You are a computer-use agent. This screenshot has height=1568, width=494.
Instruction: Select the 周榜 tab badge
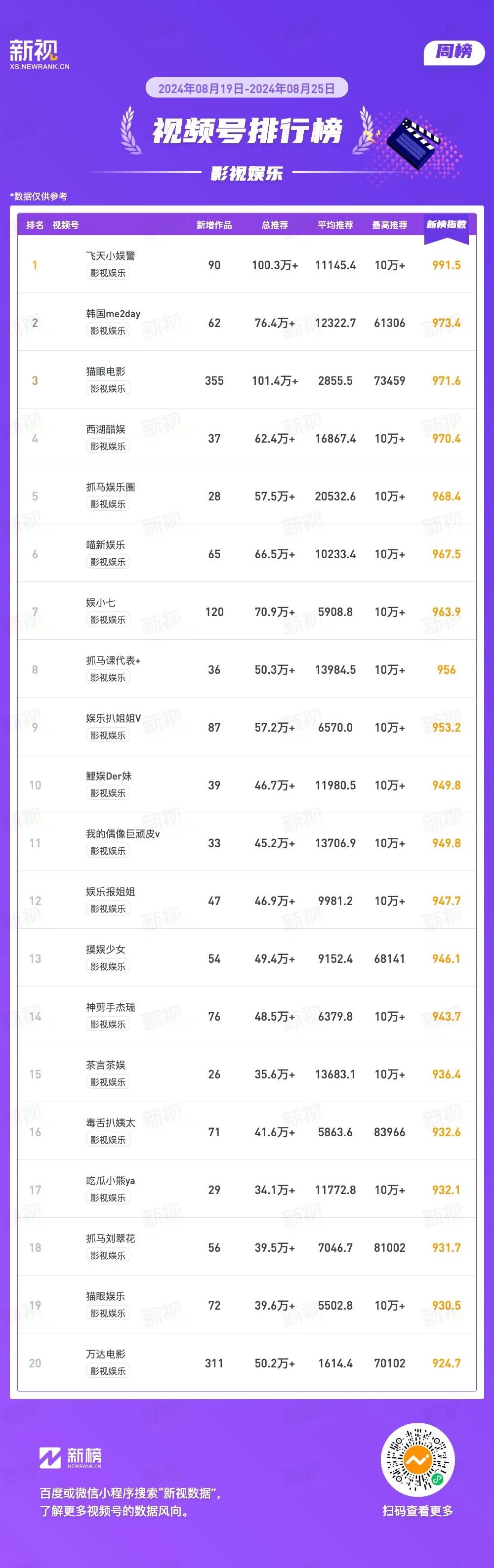454,52
